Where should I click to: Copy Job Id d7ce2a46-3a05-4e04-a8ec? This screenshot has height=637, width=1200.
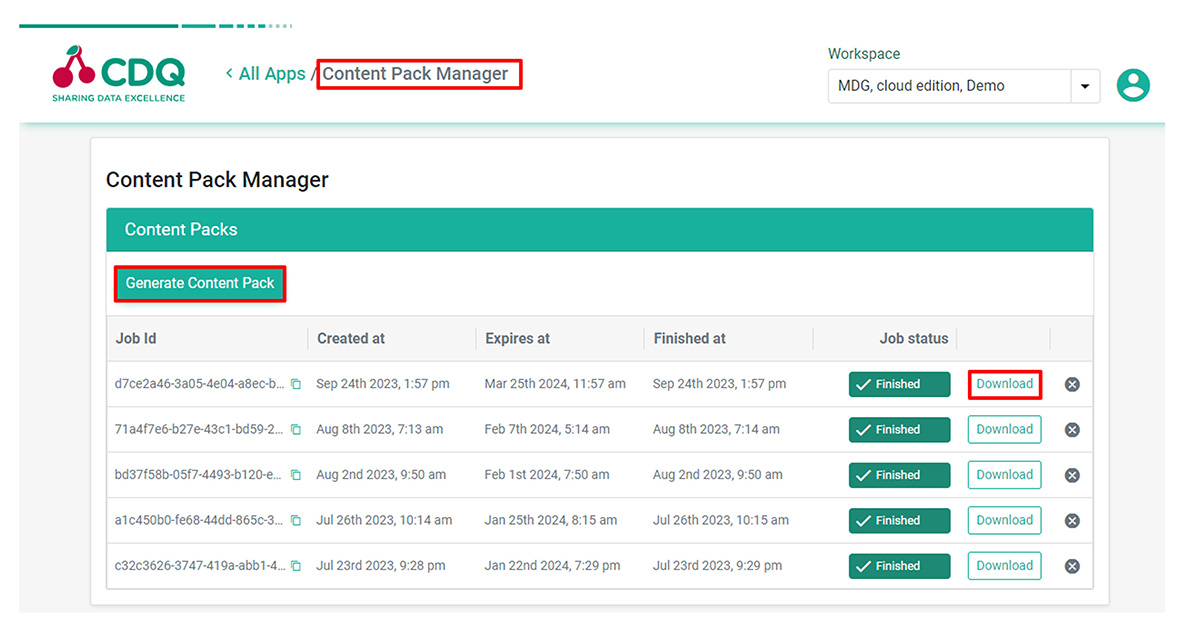(x=295, y=384)
